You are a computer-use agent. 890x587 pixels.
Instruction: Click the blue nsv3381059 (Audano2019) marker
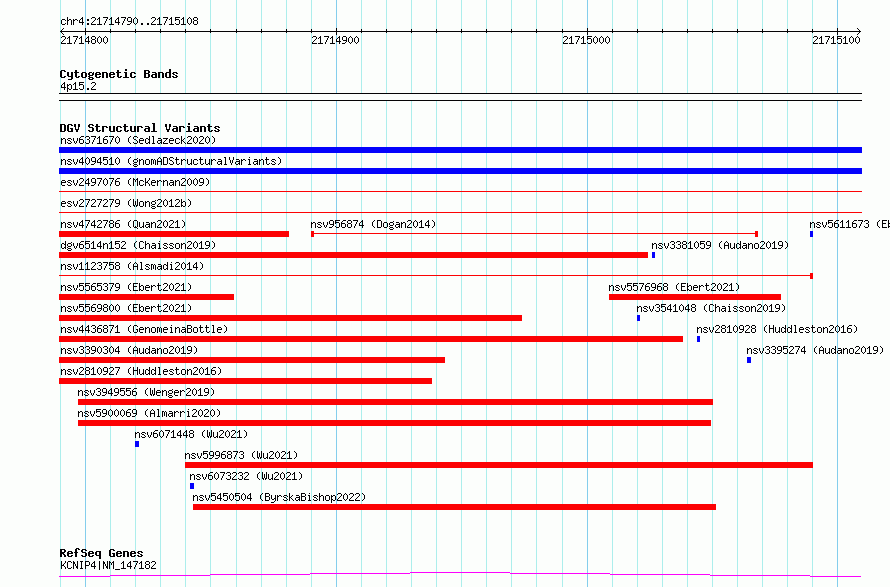pyautogui.click(x=653, y=255)
